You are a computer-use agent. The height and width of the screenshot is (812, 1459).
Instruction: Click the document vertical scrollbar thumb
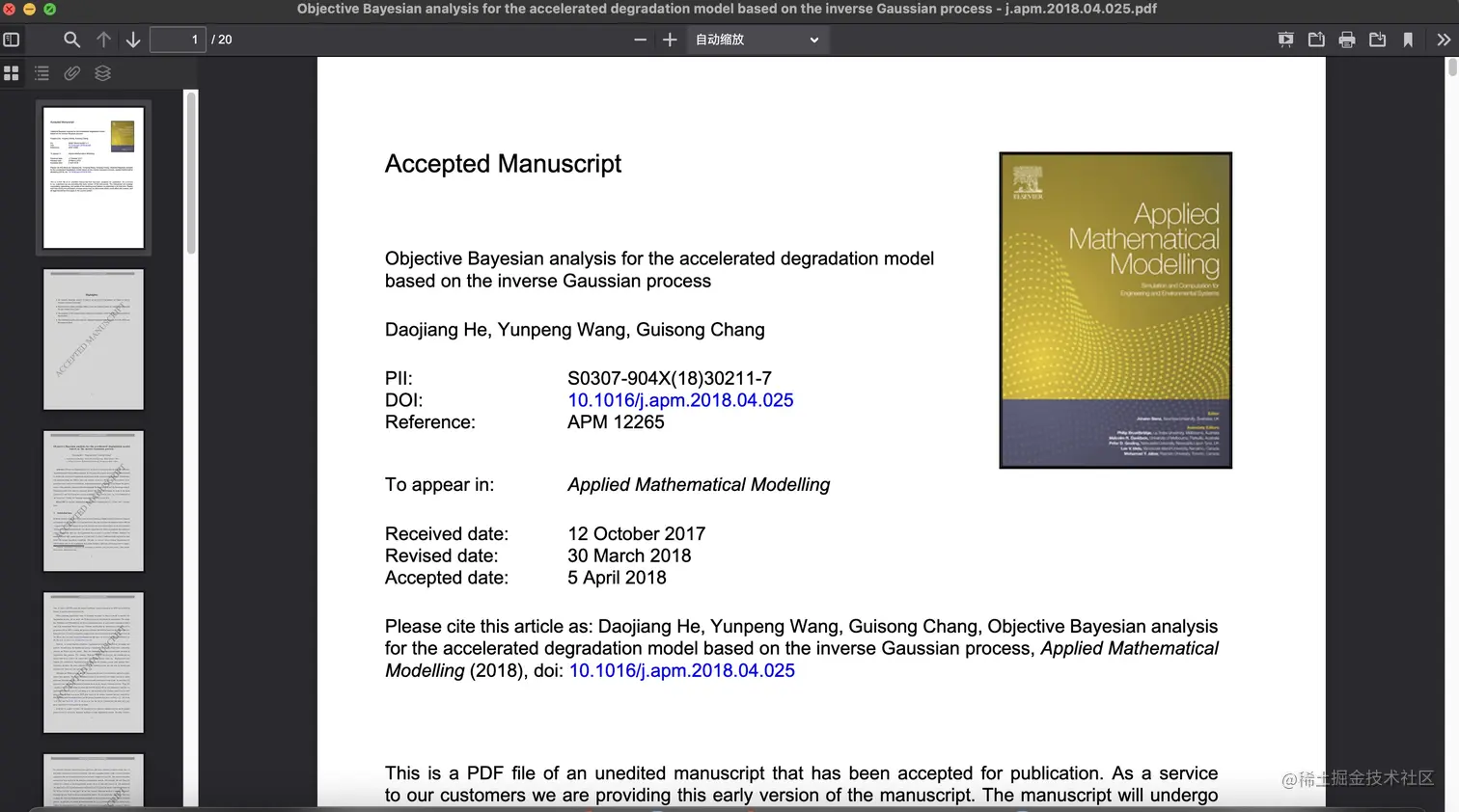(x=1452, y=68)
